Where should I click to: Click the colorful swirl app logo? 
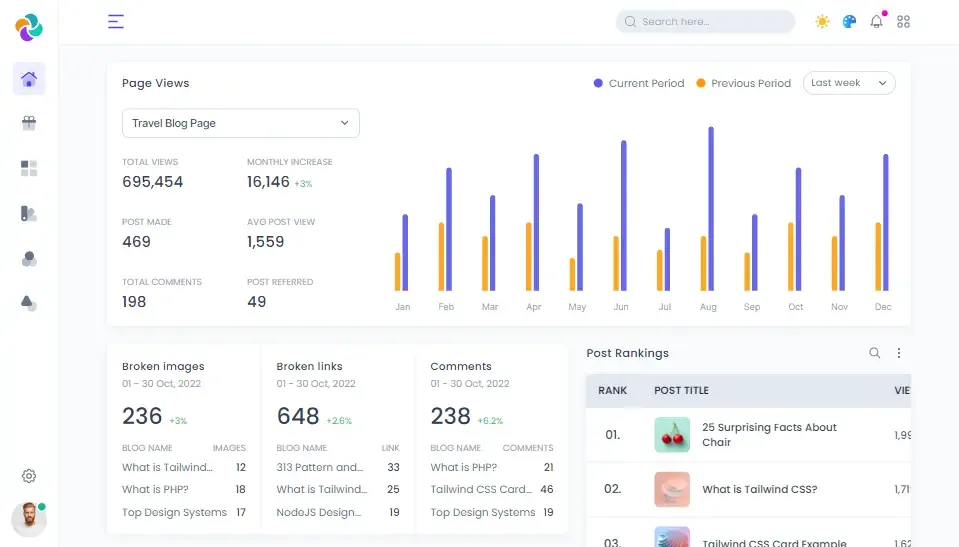[x=29, y=28]
